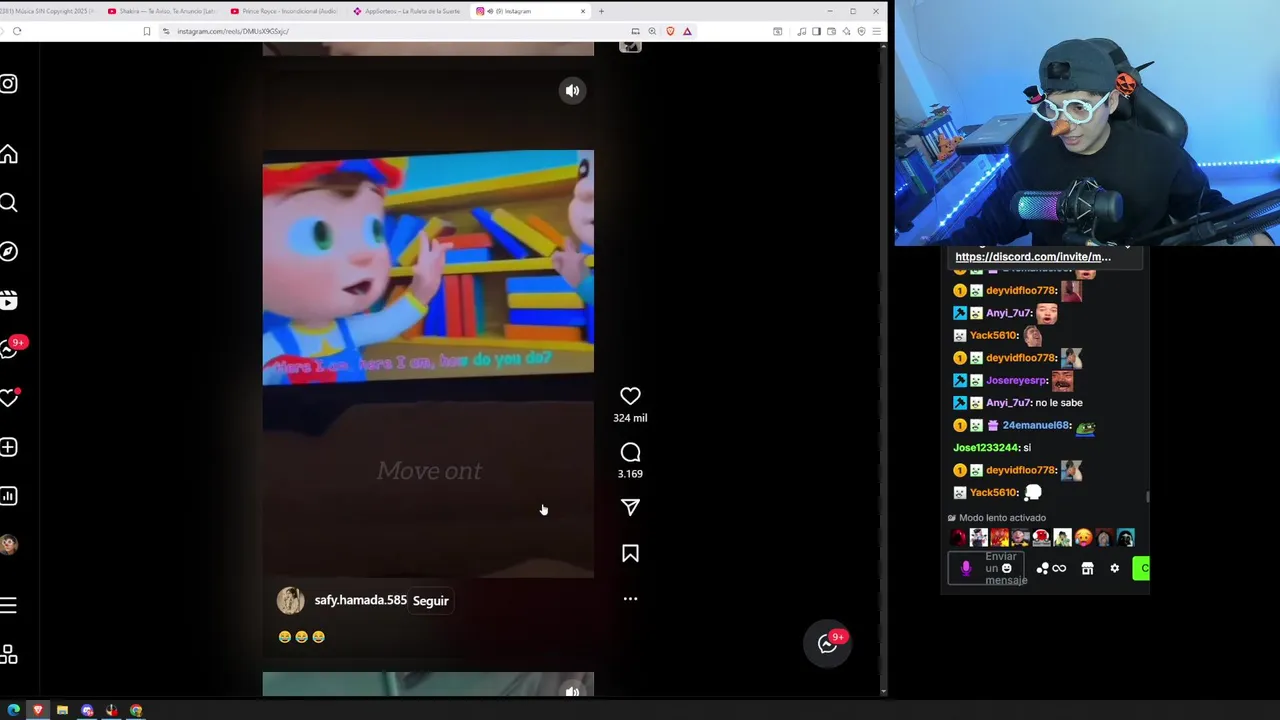Toggle audio on the next reel below
Screen dimensions: 1280x720
(x=572, y=690)
